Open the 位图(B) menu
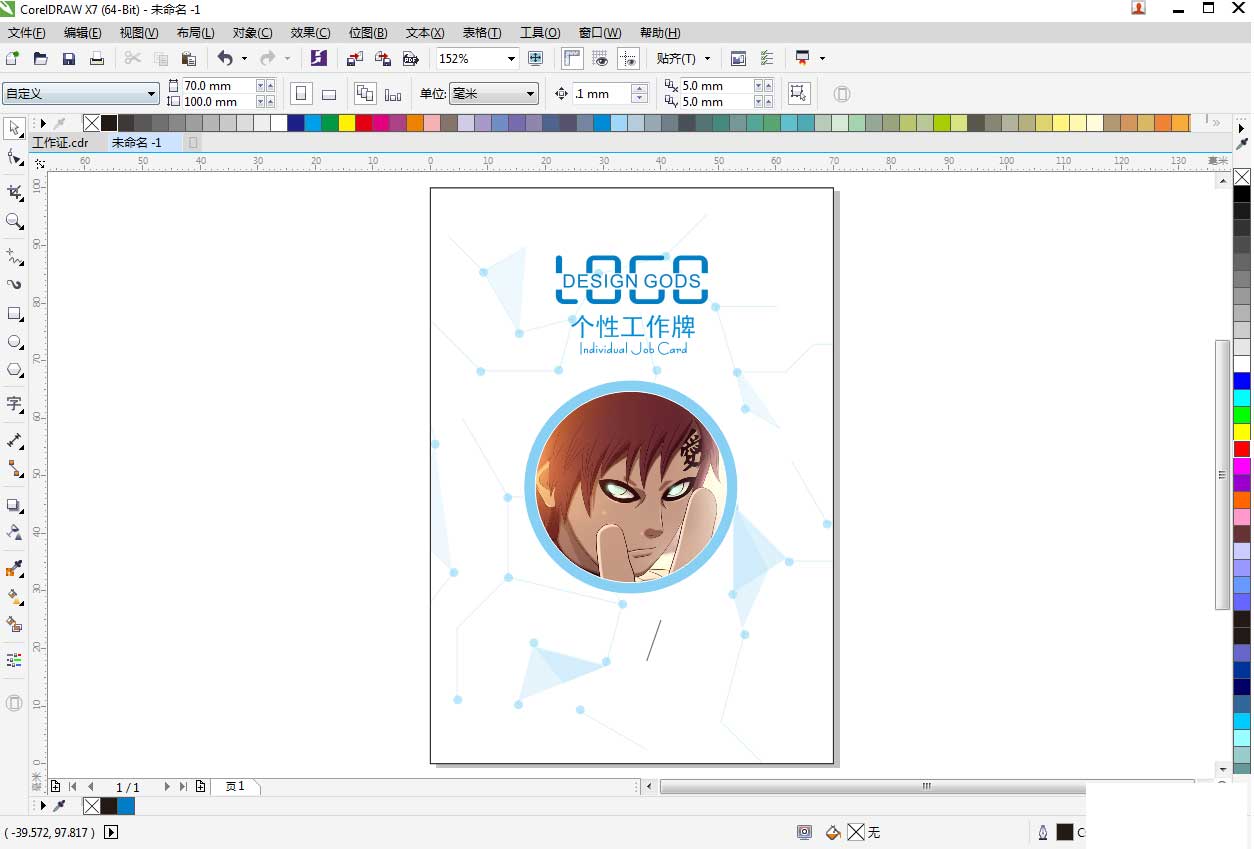The width and height of the screenshot is (1254, 849). (368, 33)
